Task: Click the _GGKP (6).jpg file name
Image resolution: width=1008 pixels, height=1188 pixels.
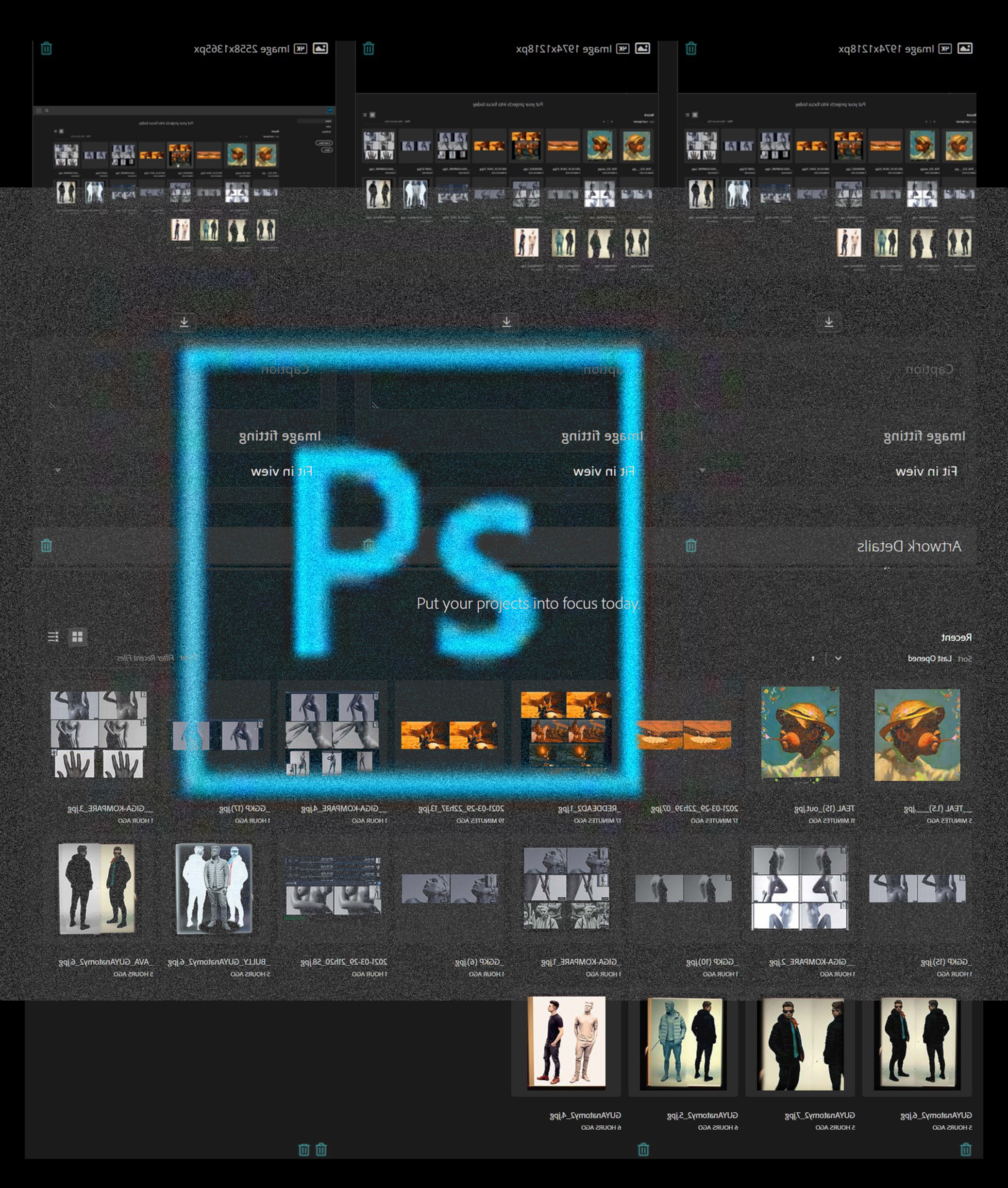Action: 479,962
